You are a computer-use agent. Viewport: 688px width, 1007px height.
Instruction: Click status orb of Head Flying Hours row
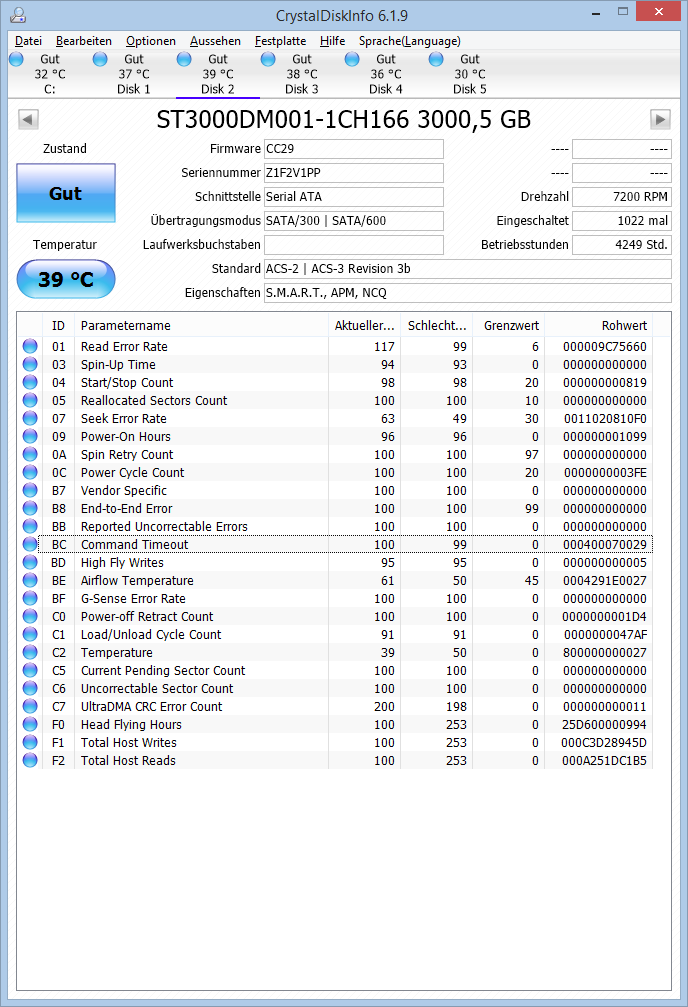click(30, 724)
